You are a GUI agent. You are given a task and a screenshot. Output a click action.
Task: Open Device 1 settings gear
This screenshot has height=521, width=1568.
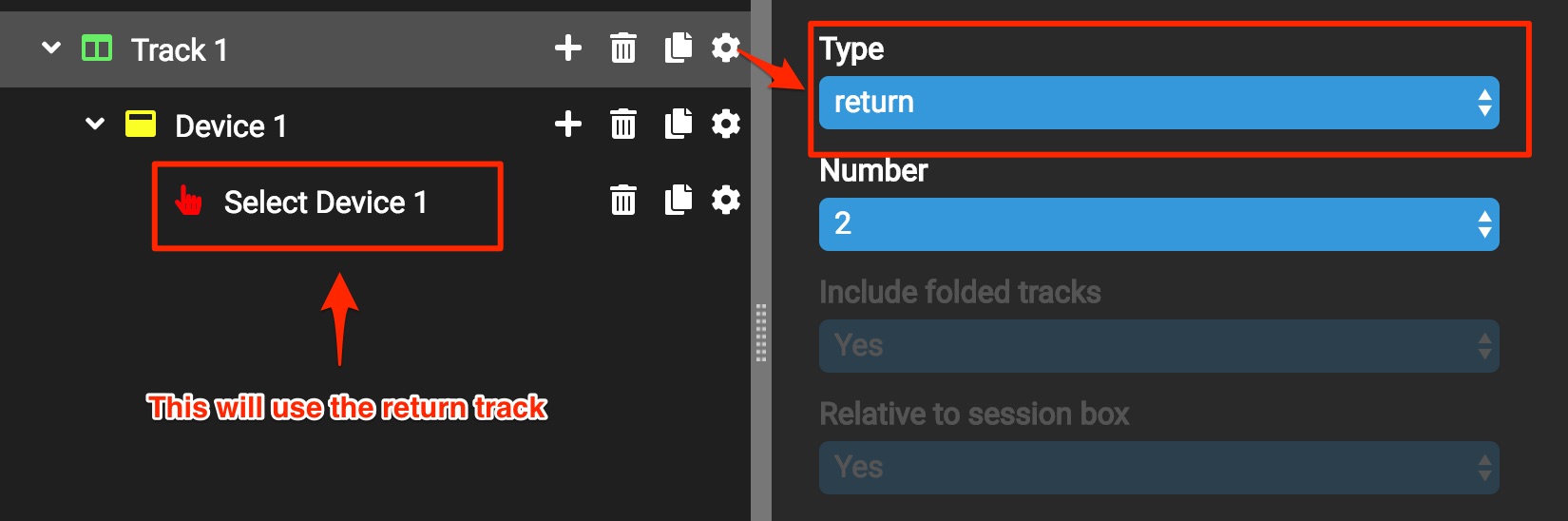(725, 124)
